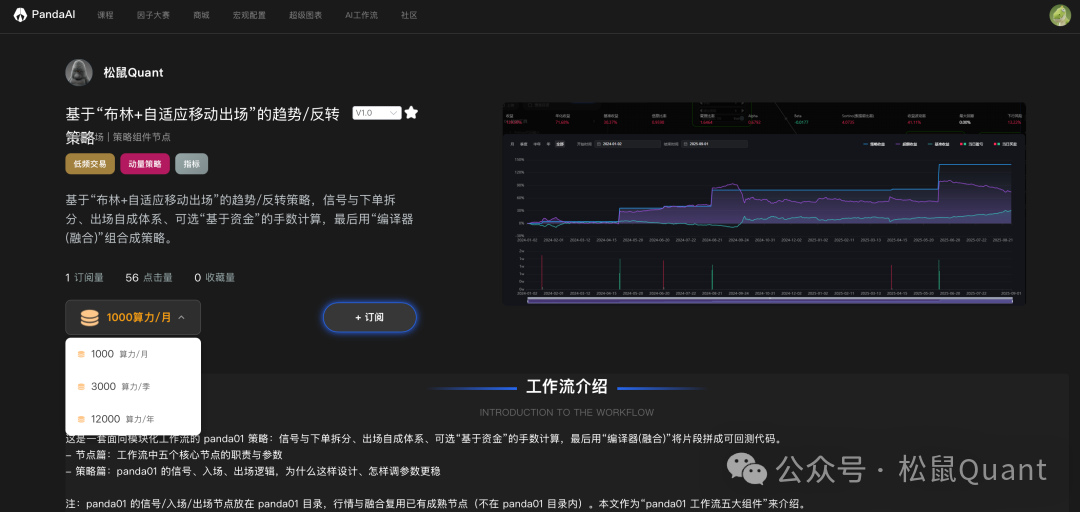Click the PandaAI logo icon
The image size is (1080, 512).
(x=20, y=14)
